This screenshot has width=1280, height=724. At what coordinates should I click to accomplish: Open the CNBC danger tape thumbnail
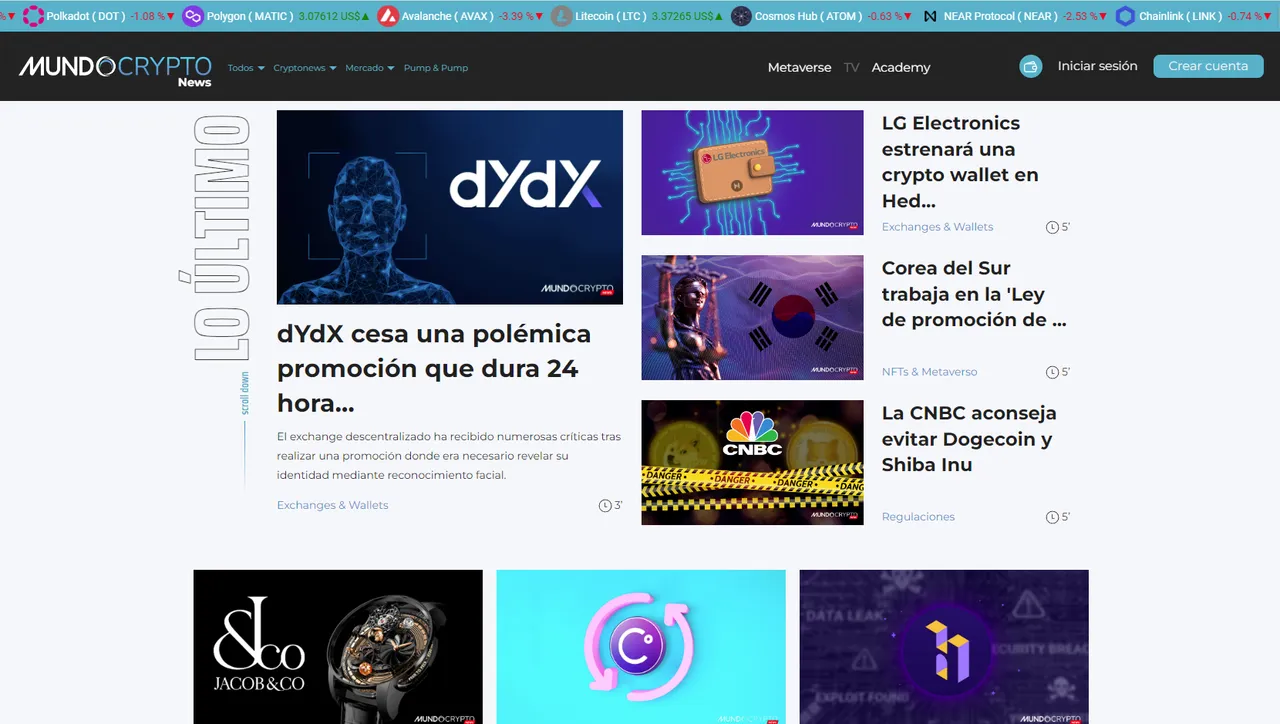pos(752,462)
